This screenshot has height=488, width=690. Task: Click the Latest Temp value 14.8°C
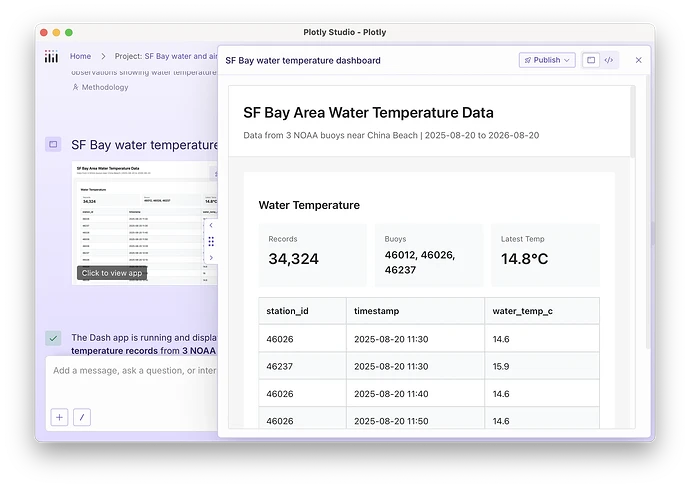point(525,259)
